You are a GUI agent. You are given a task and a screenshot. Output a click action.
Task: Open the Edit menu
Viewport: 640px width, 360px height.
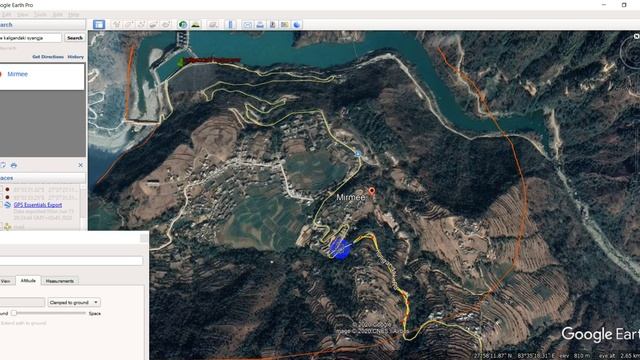pyautogui.click(x=7, y=14)
